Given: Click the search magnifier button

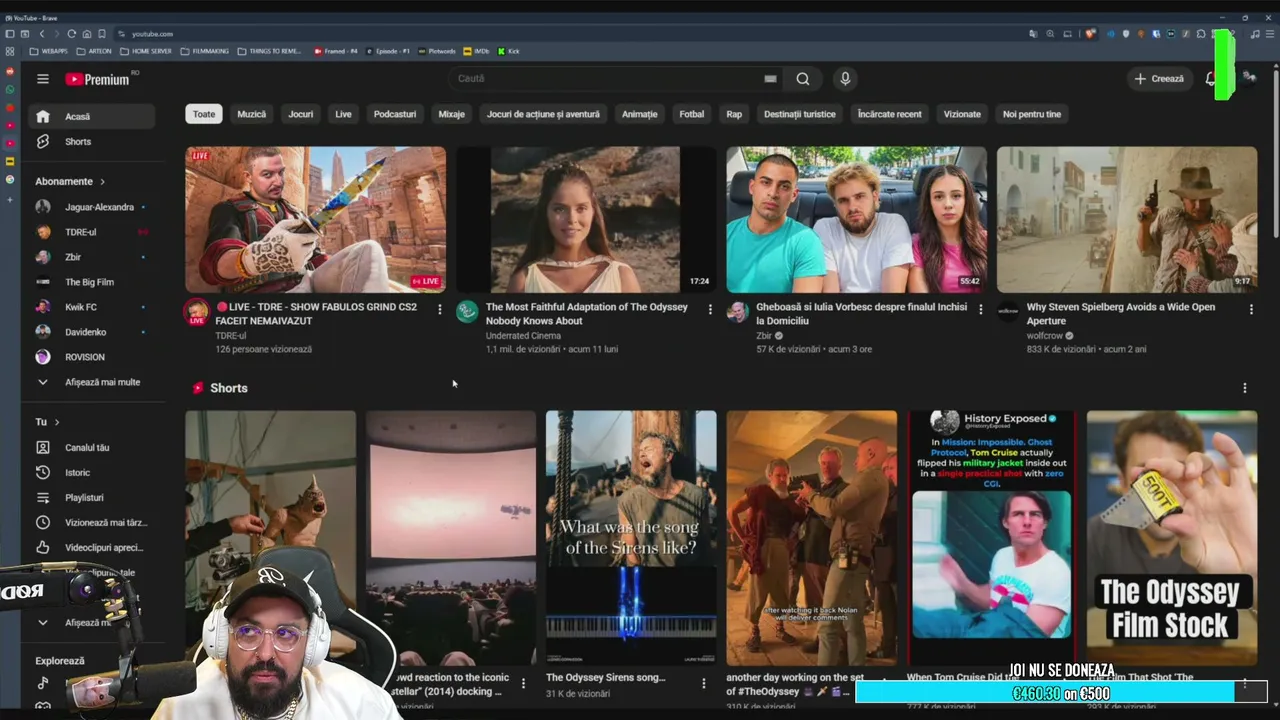Looking at the screenshot, I should 803,79.
